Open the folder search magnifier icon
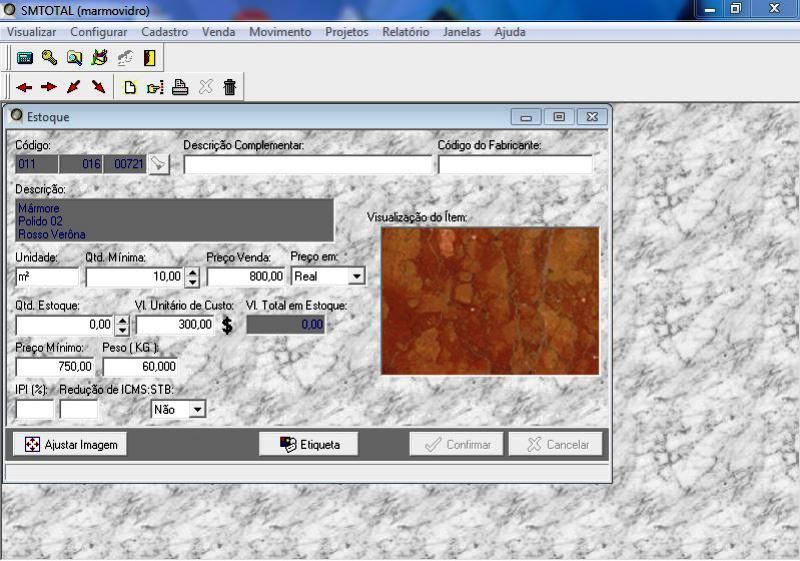This screenshot has height=561, width=800. (x=74, y=58)
